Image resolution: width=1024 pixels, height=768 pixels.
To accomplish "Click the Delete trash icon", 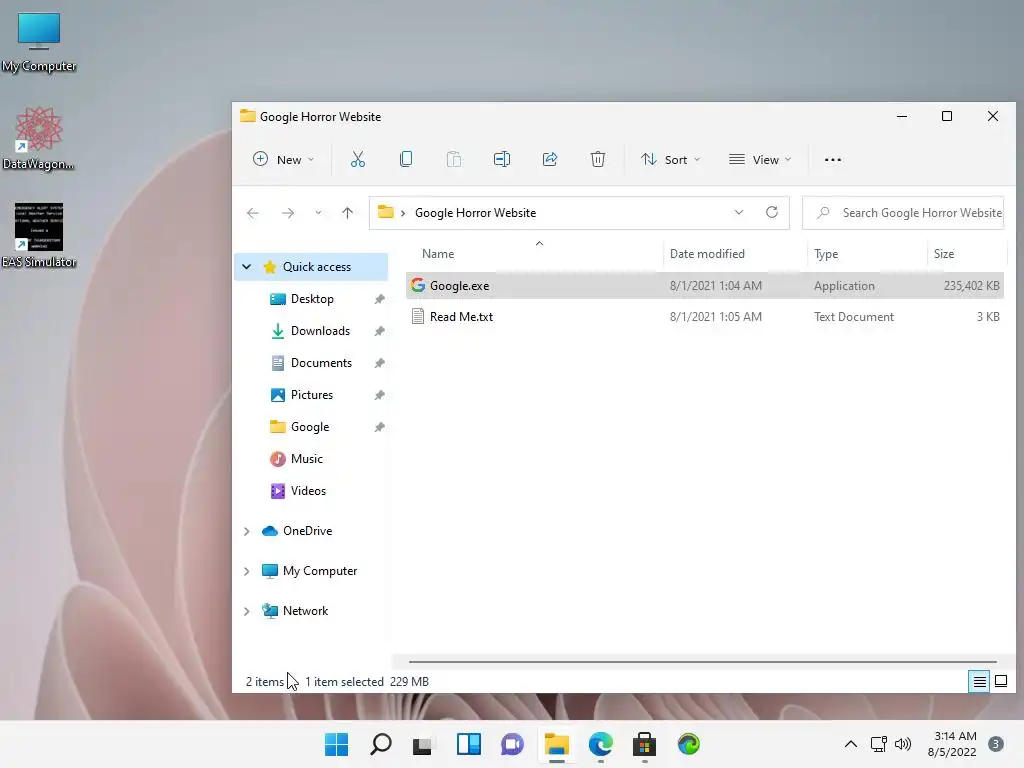I will [x=598, y=159].
